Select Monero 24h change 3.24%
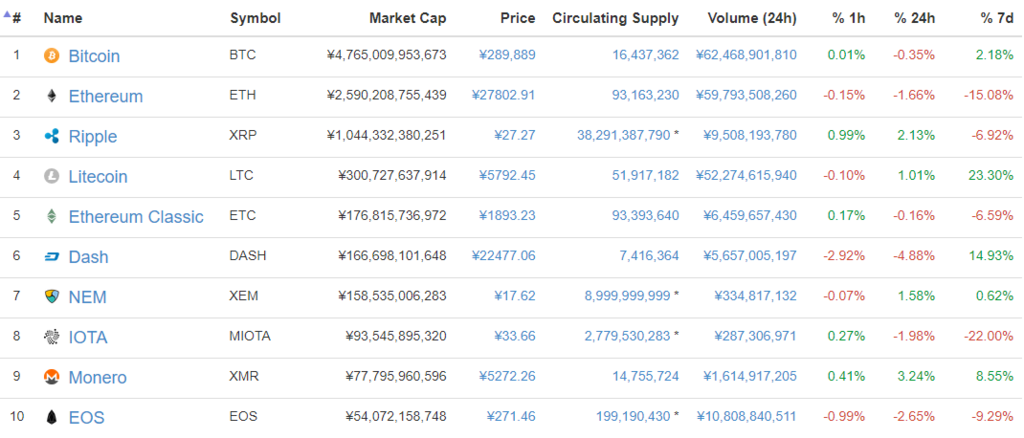Viewport: 1024px width, 438px height. (x=917, y=377)
